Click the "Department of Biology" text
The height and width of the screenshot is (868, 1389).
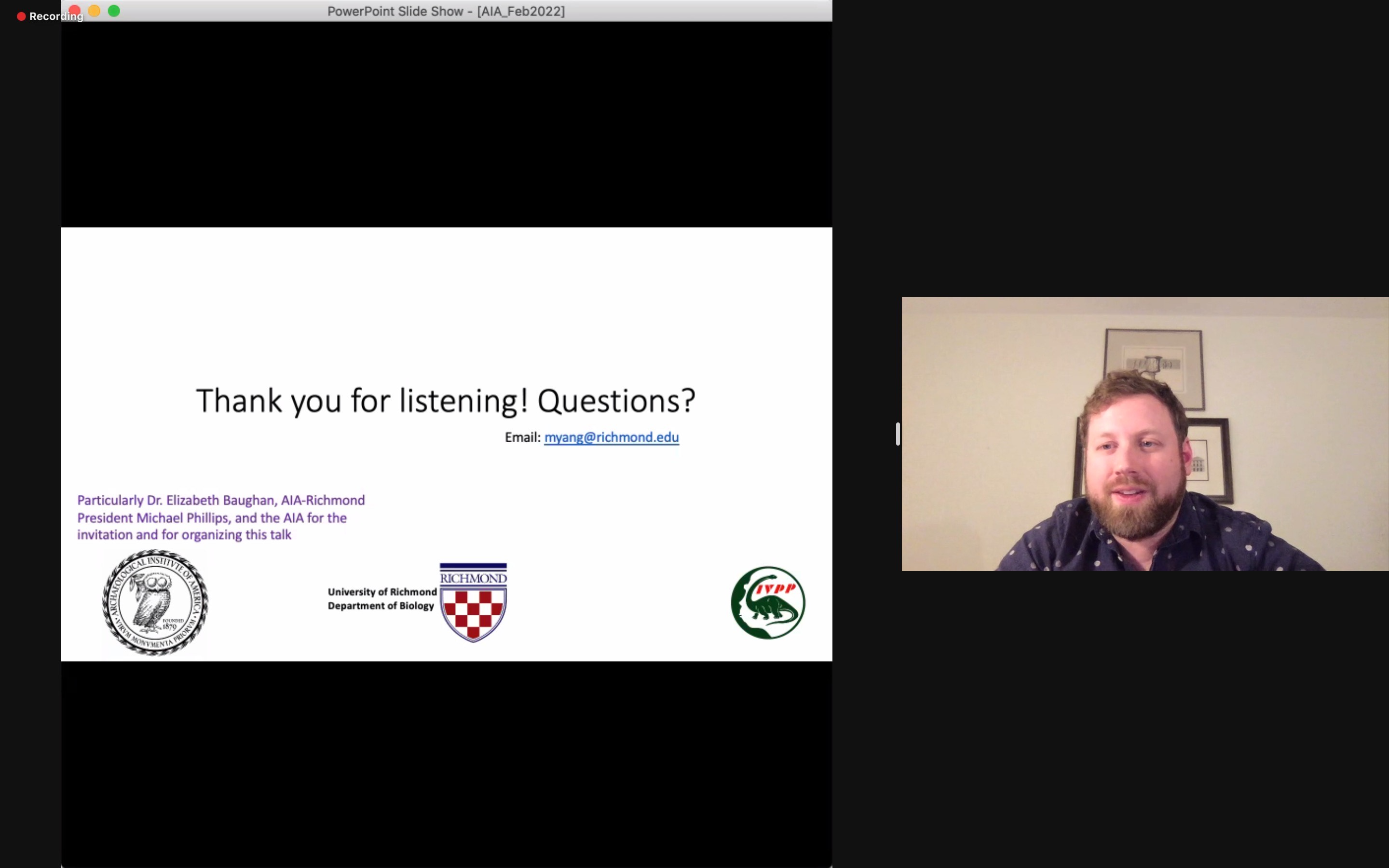pyautogui.click(x=381, y=606)
